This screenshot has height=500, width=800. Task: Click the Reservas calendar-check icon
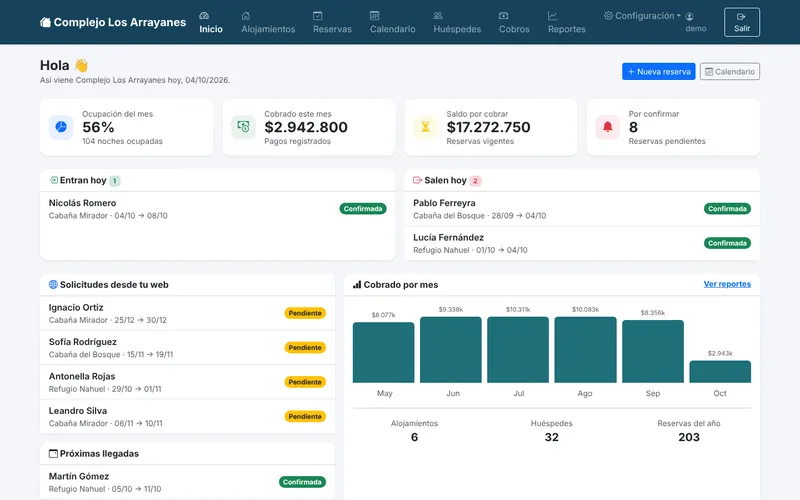tap(317, 16)
